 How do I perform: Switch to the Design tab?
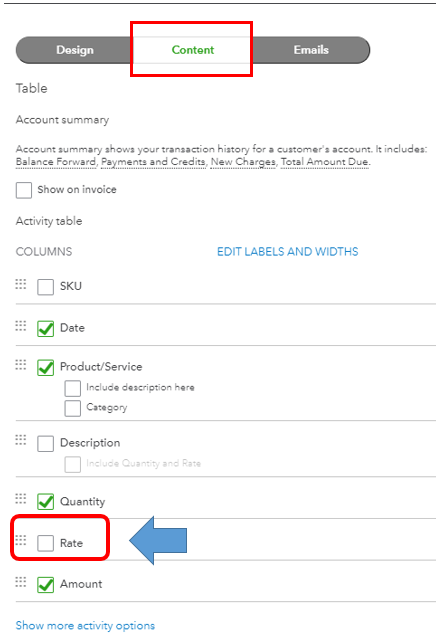click(75, 50)
